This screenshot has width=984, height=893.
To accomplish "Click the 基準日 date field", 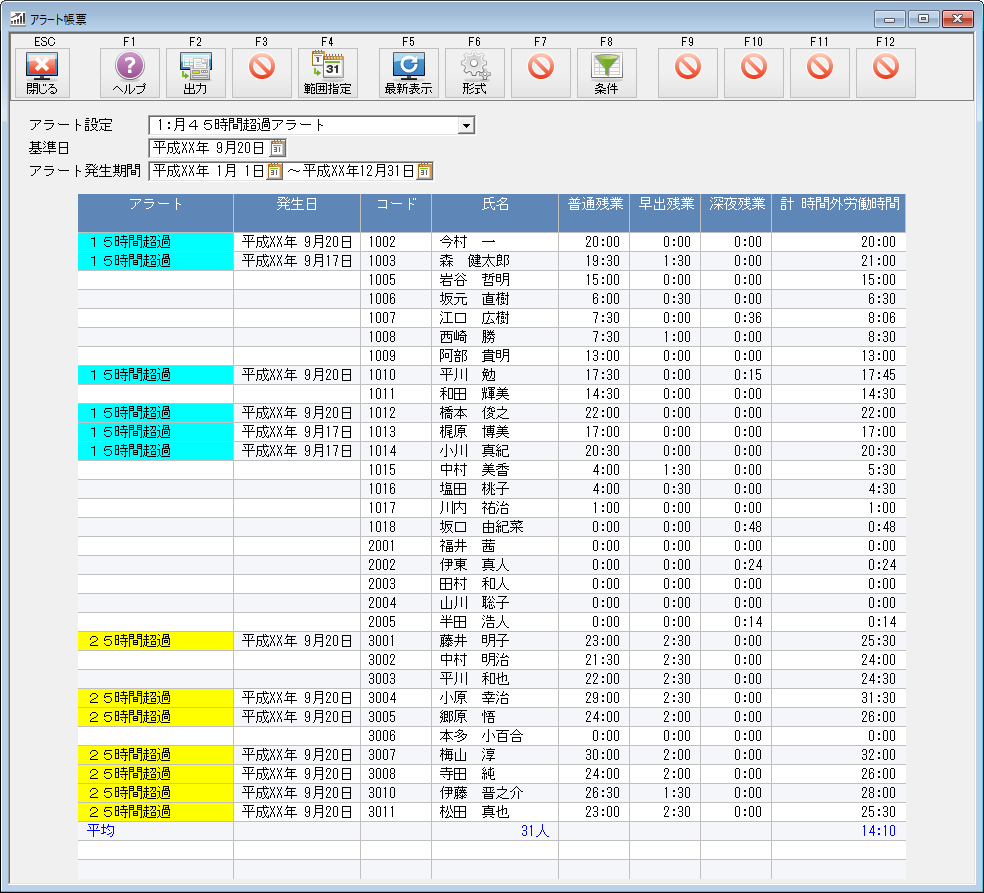I will (x=210, y=148).
